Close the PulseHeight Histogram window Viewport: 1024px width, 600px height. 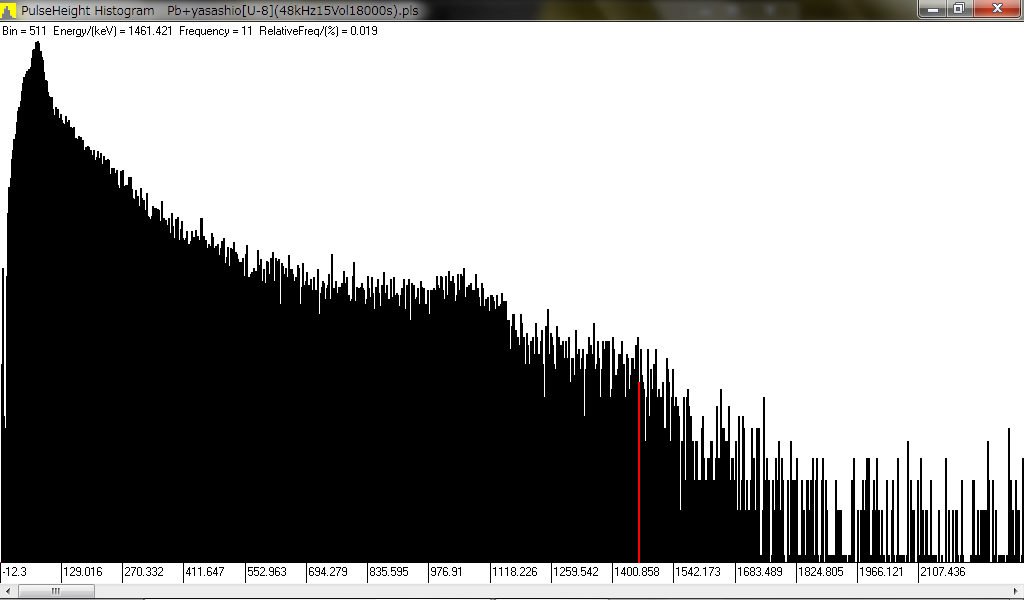click(996, 9)
